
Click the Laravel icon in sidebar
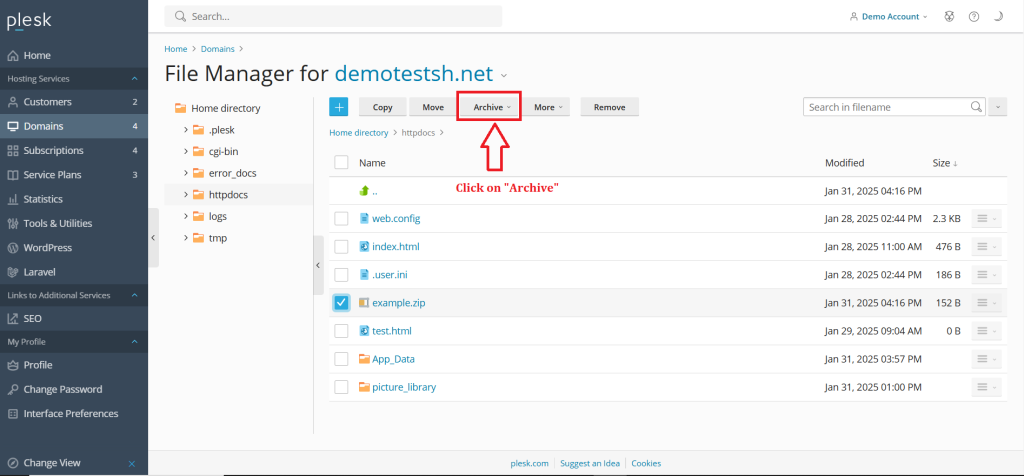(12, 272)
